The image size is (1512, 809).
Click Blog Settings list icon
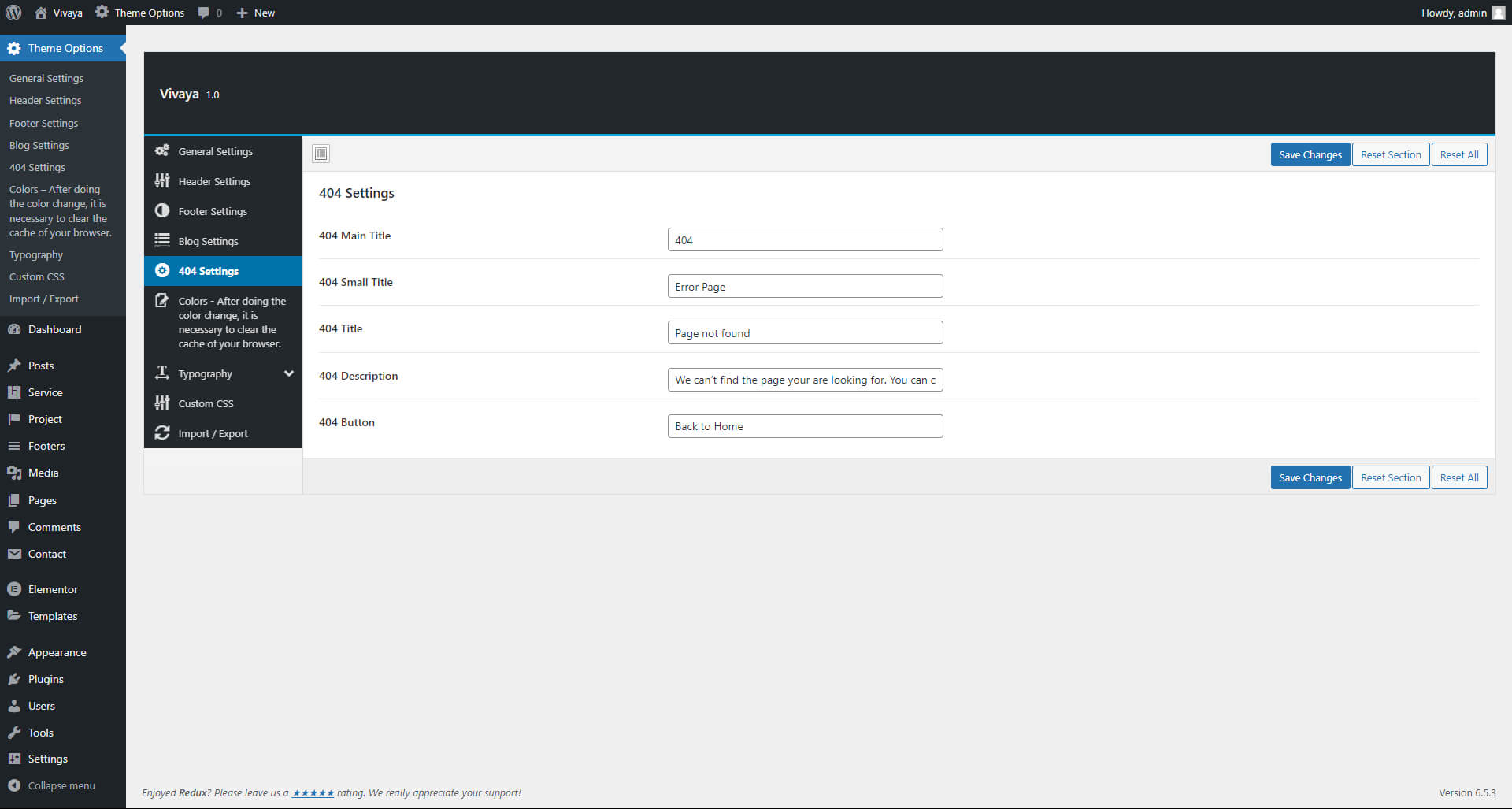click(x=162, y=240)
